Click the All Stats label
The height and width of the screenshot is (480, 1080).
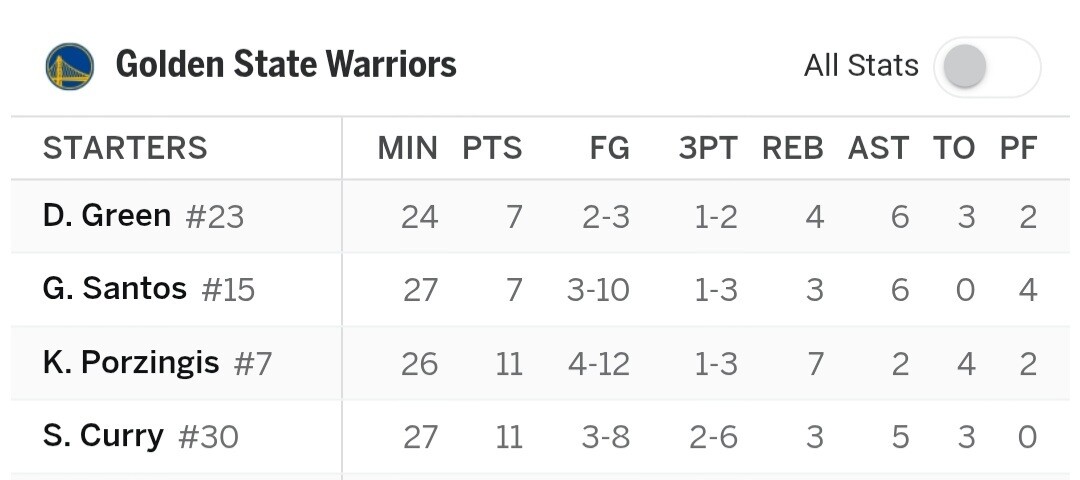tap(861, 66)
